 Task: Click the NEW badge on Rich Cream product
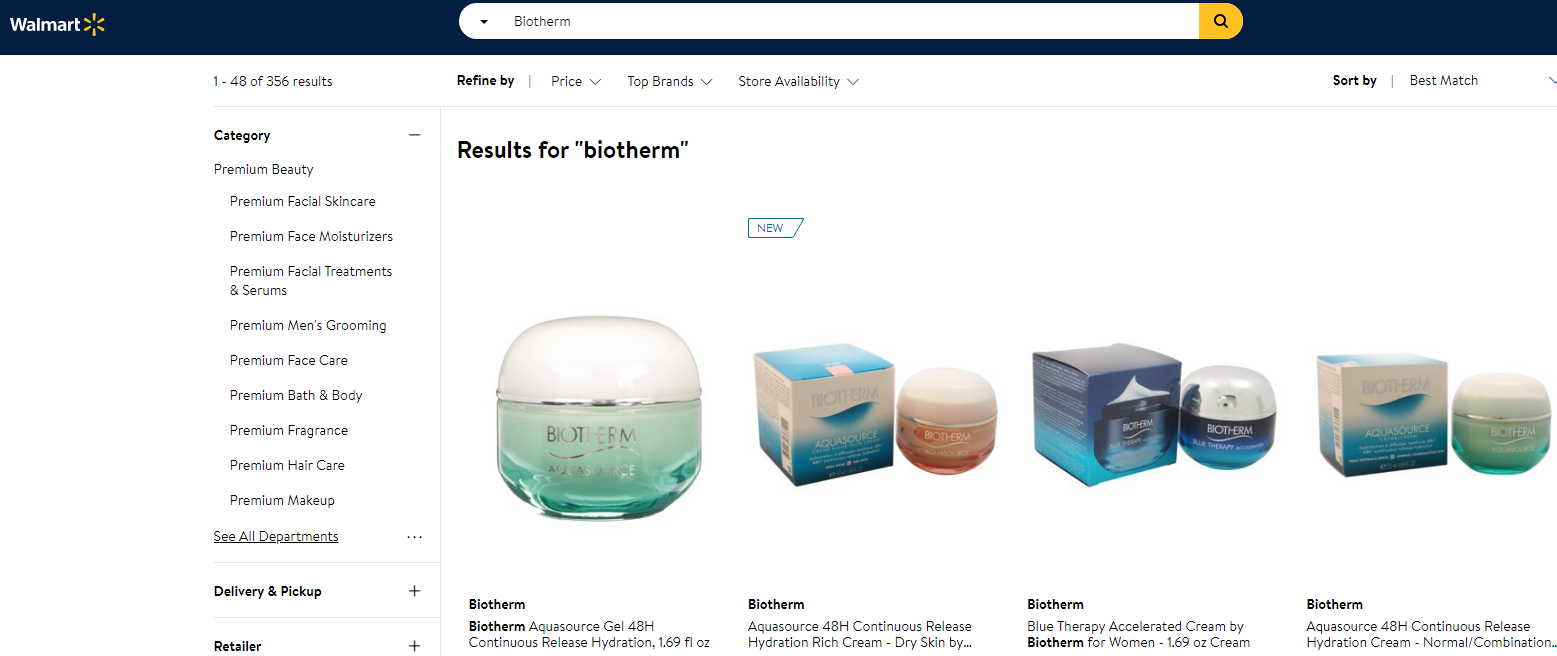pos(775,228)
